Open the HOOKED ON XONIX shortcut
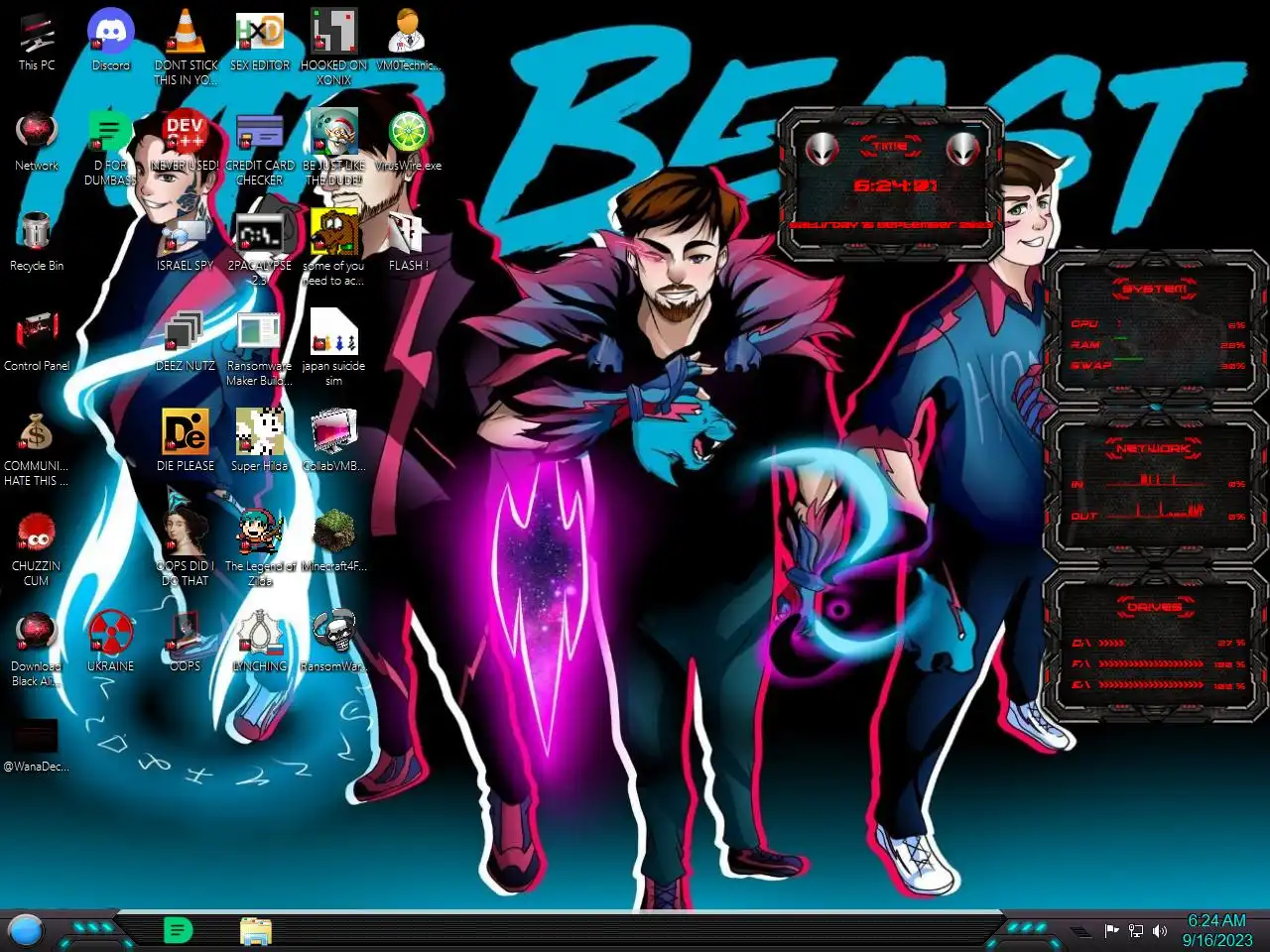Screen dimensions: 1270x952 (x=334, y=48)
